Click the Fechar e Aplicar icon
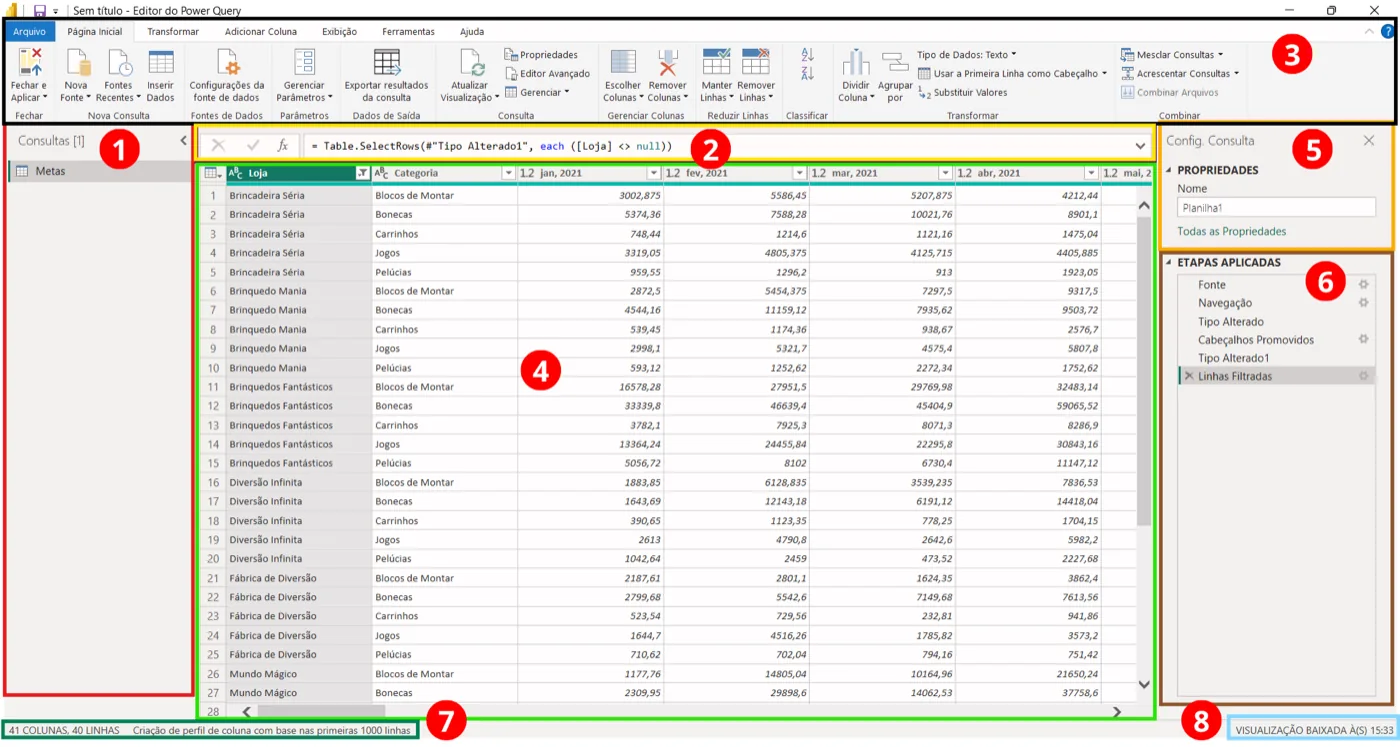 click(29, 62)
